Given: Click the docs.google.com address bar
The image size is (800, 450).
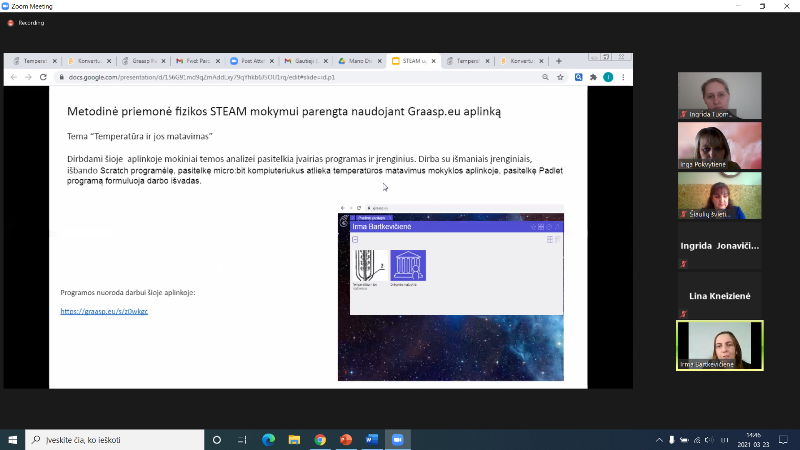Looking at the screenshot, I should point(300,77).
